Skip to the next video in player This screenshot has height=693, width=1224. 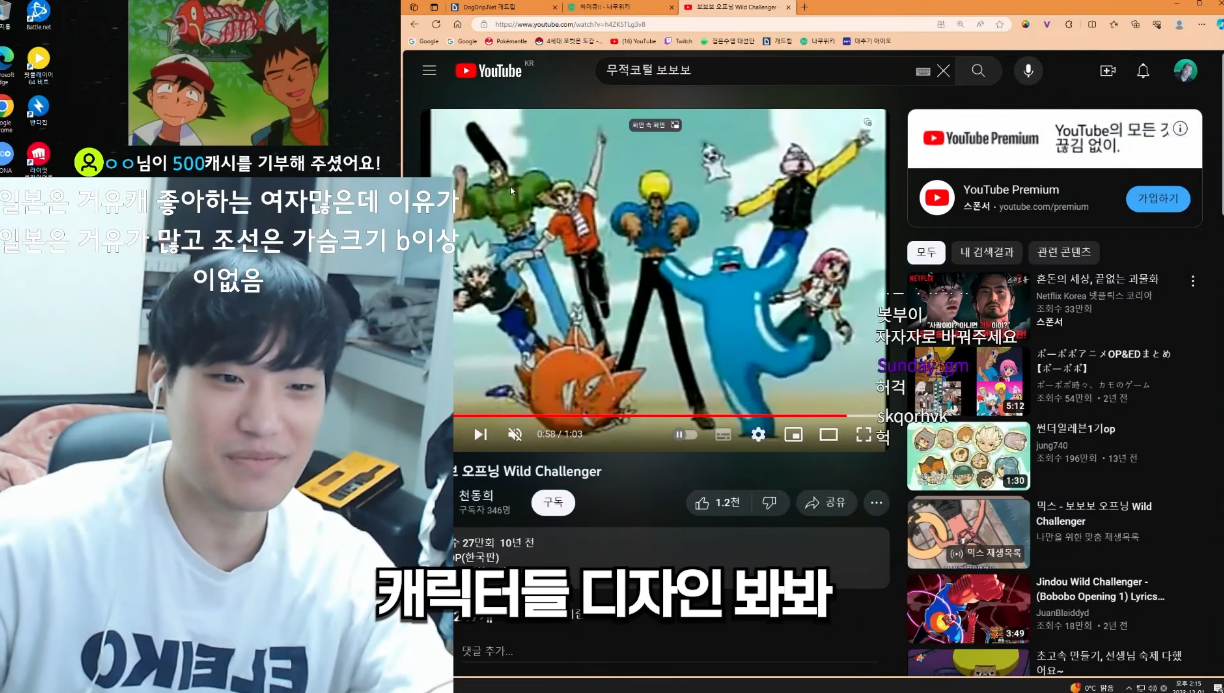(480, 434)
